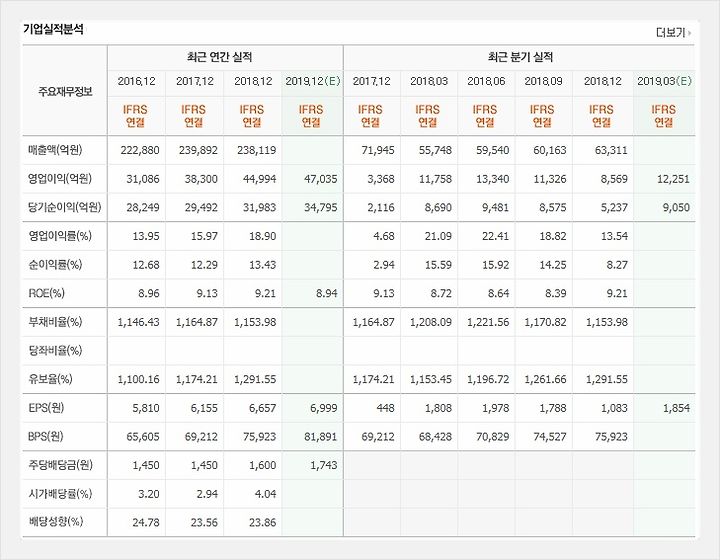The image size is (720, 560).
Task: Select net income estimate 34,795
Action: 321,207
